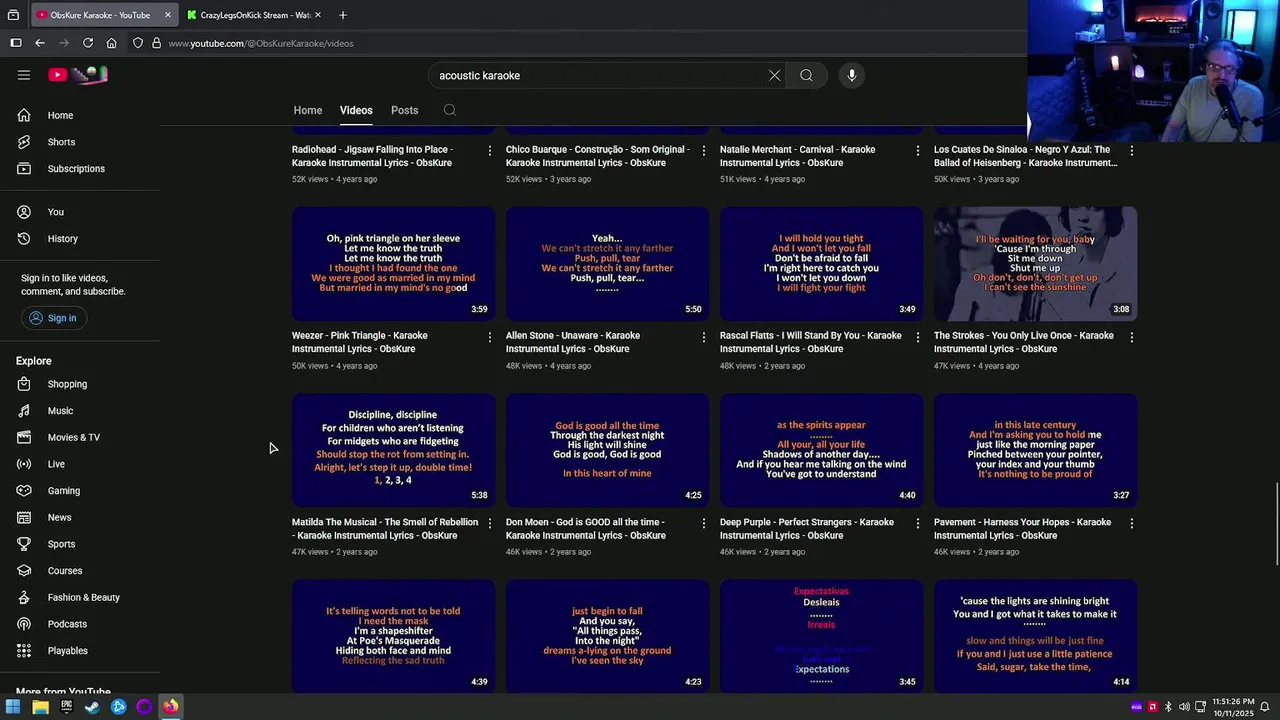Image resolution: width=1280 pixels, height=720 pixels.
Task: Open a new browser tab
Action: point(343,15)
